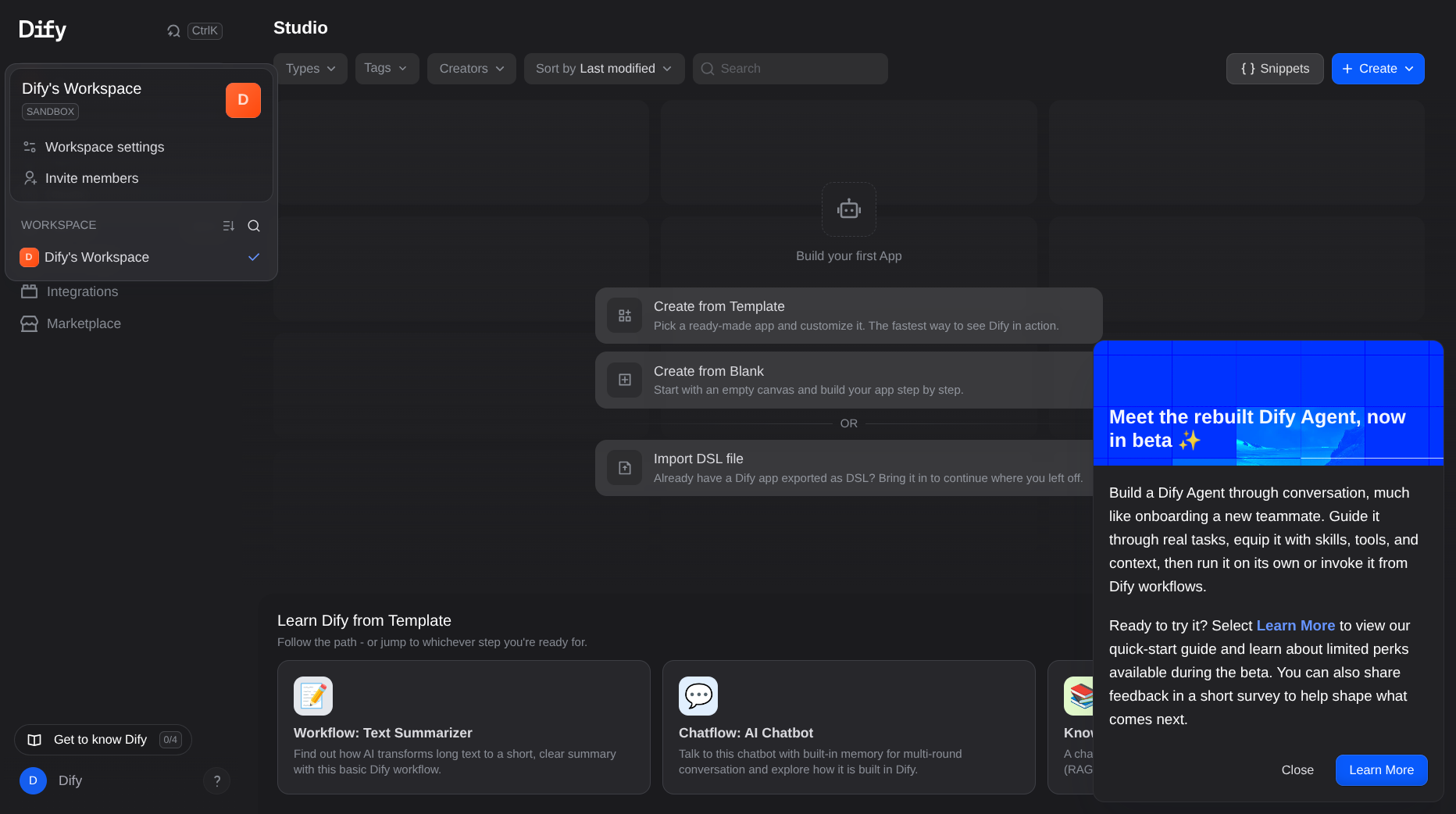
Task: Open Get to know Dify checklist
Action: (103, 740)
